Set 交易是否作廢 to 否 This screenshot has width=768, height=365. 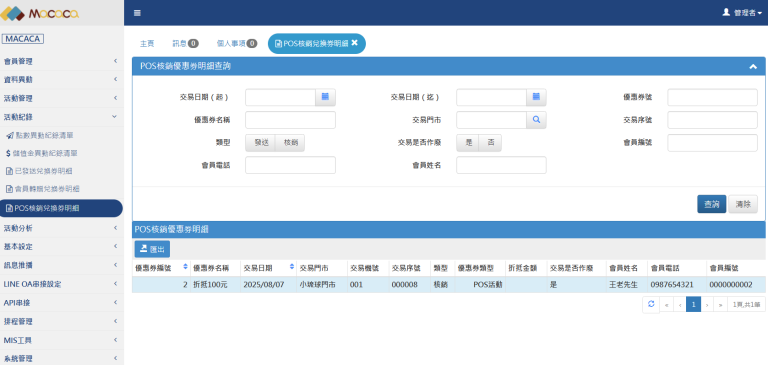pyautogui.click(x=490, y=143)
